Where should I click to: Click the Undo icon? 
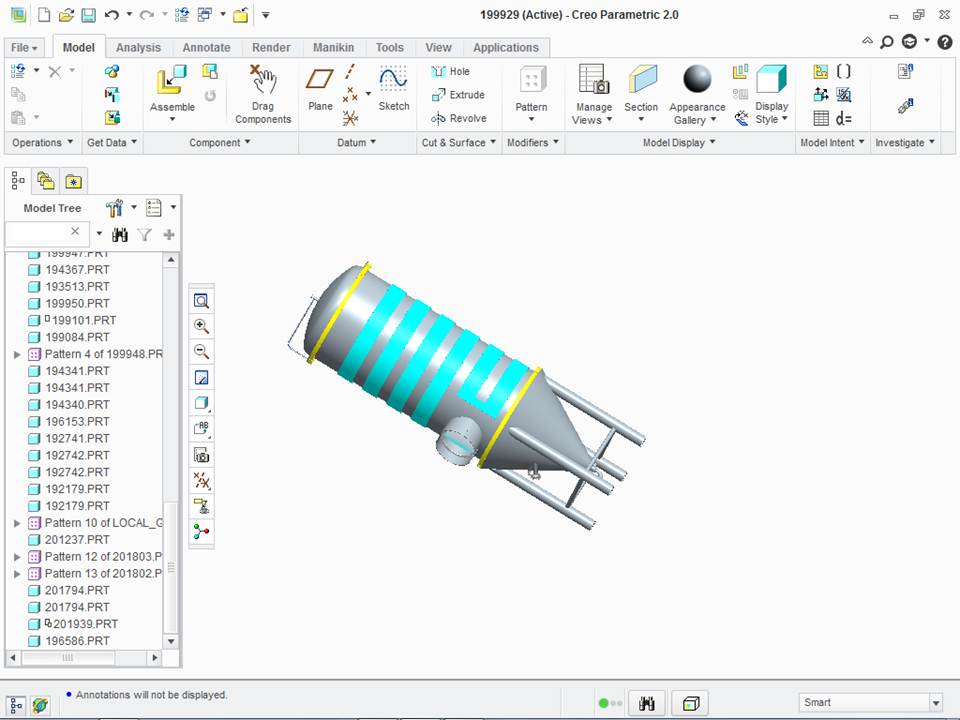point(111,15)
